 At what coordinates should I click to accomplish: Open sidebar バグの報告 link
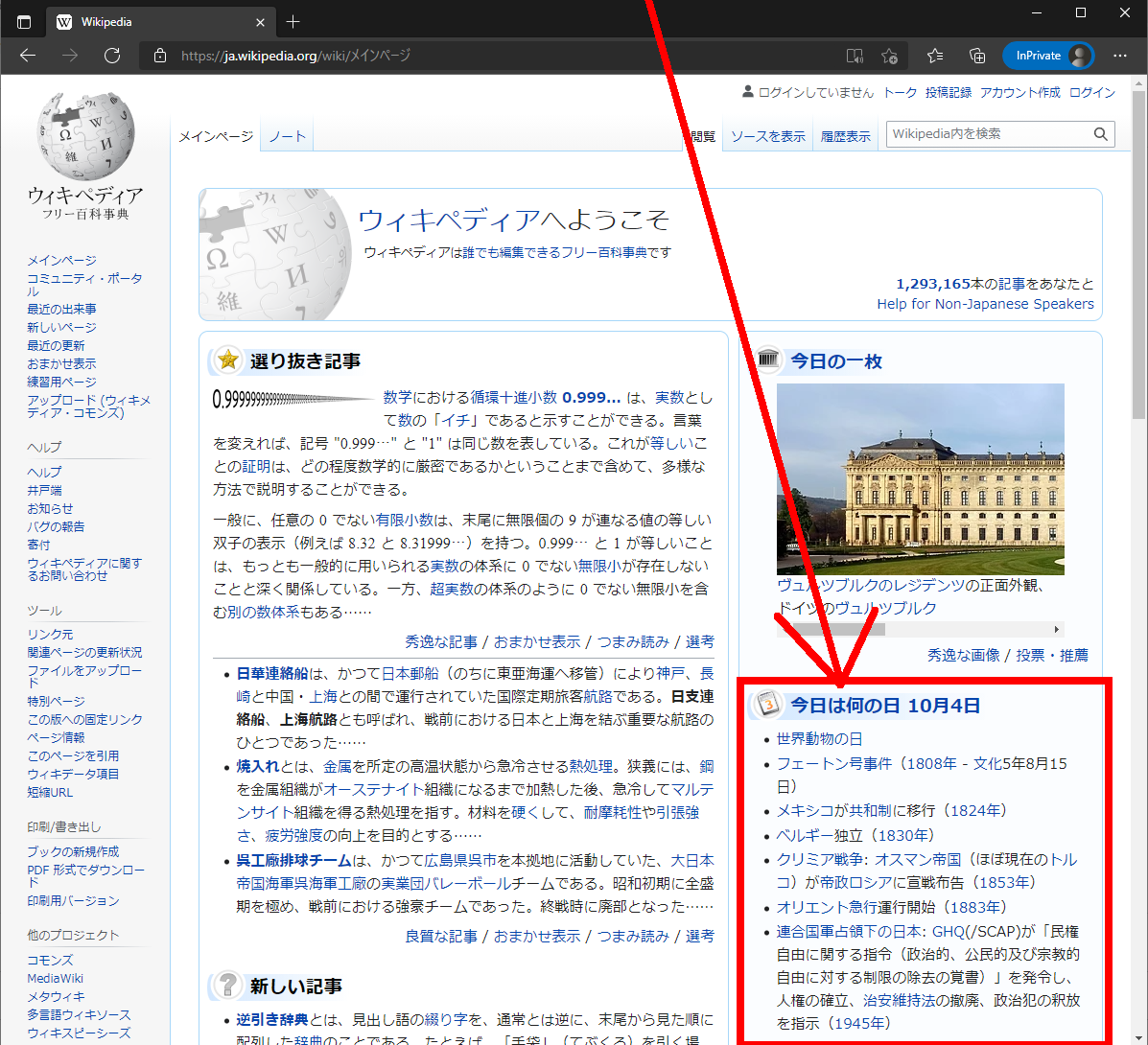coord(56,526)
